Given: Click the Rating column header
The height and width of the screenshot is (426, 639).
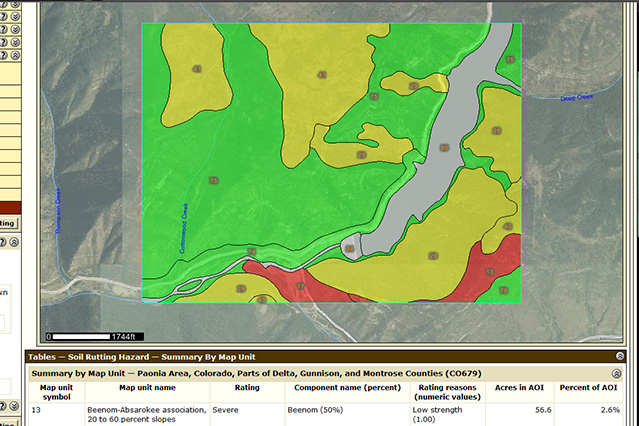Looking at the screenshot, I should point(247,388).
